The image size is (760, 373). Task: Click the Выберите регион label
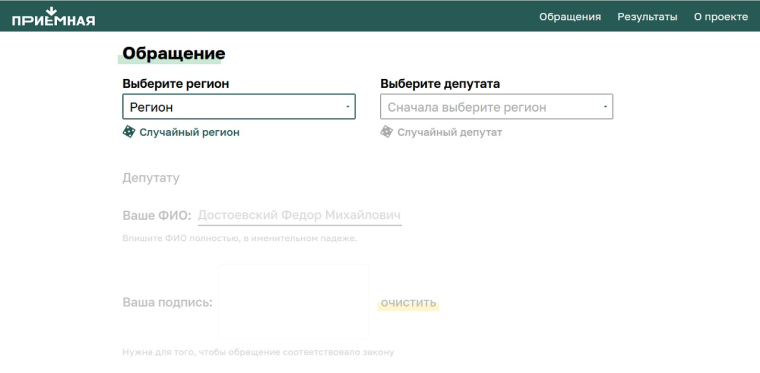[x=176, y=84]
